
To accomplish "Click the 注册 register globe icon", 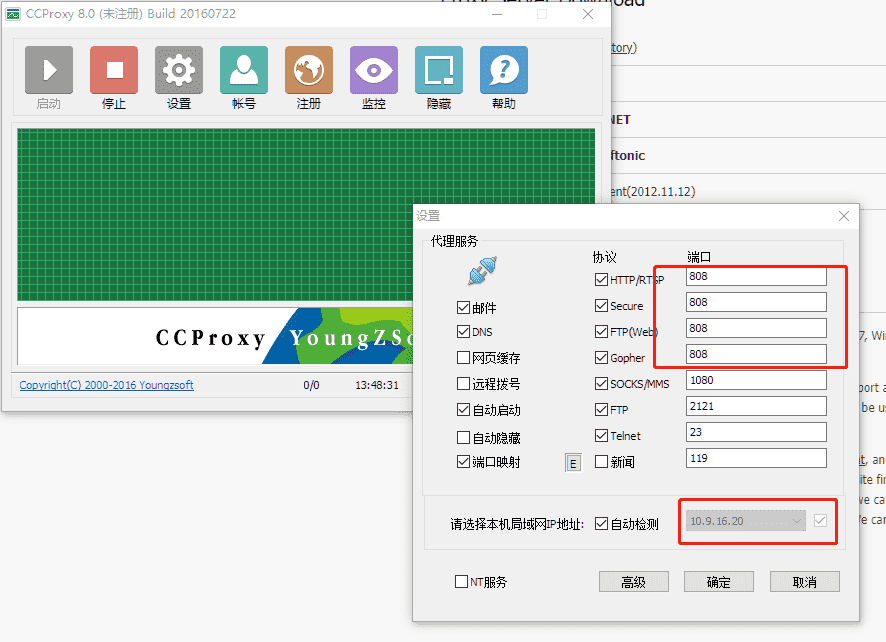I will click(309, 70).
